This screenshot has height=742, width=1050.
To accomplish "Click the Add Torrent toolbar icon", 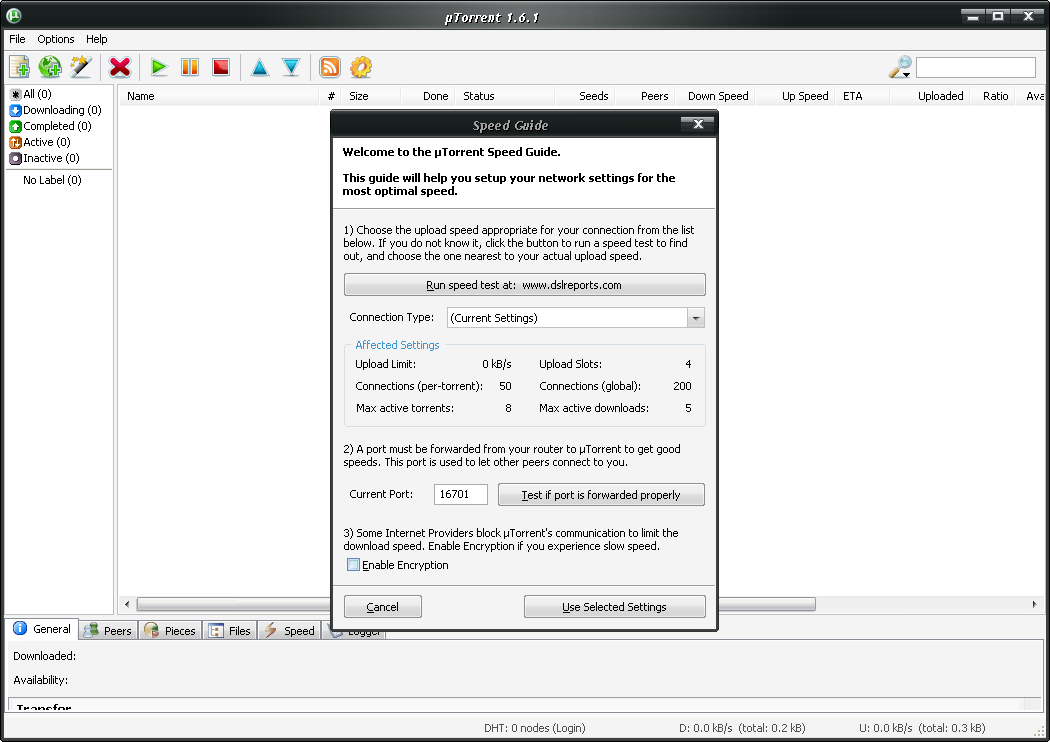I will (x=19, y=67).
